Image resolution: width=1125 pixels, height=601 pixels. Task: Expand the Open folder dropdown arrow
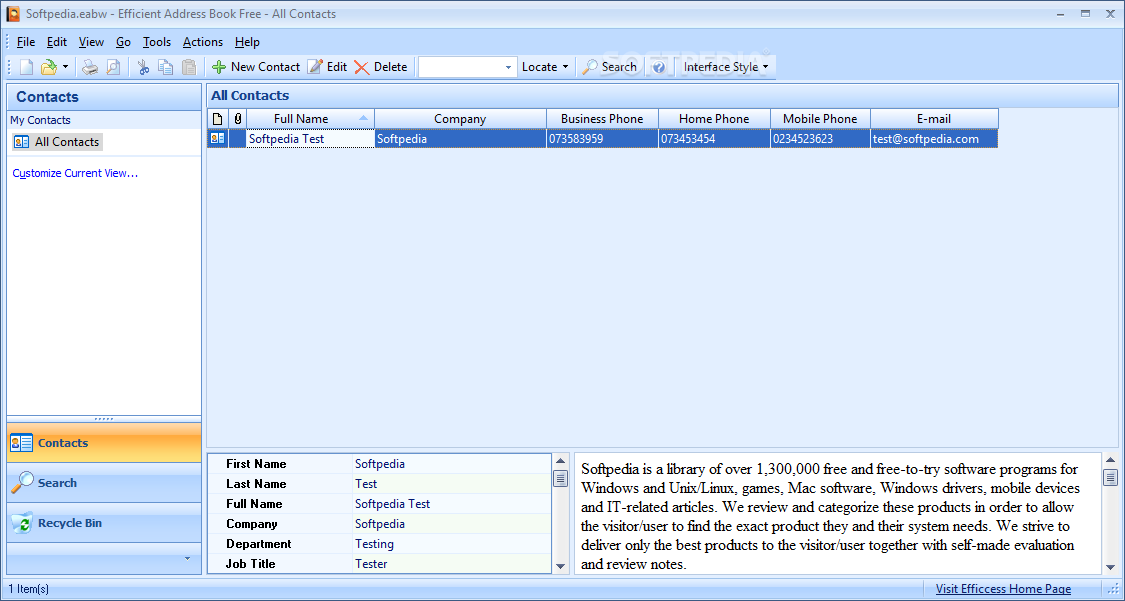[65, 67]
